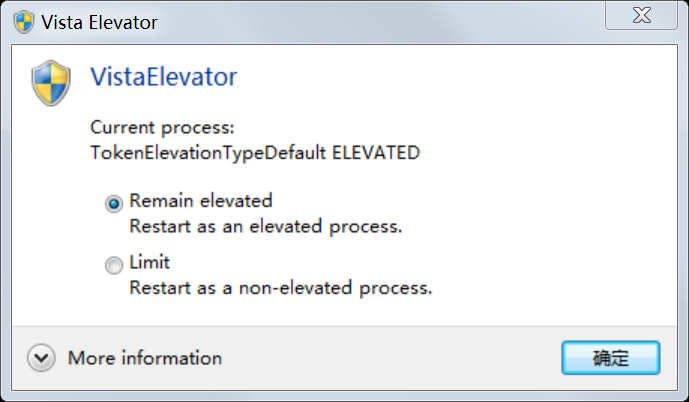This screenshot has height=402, width=689.
Task: Click the TokenElevationTypeDefault ELEVATED status text
Action: coord(254,153)
